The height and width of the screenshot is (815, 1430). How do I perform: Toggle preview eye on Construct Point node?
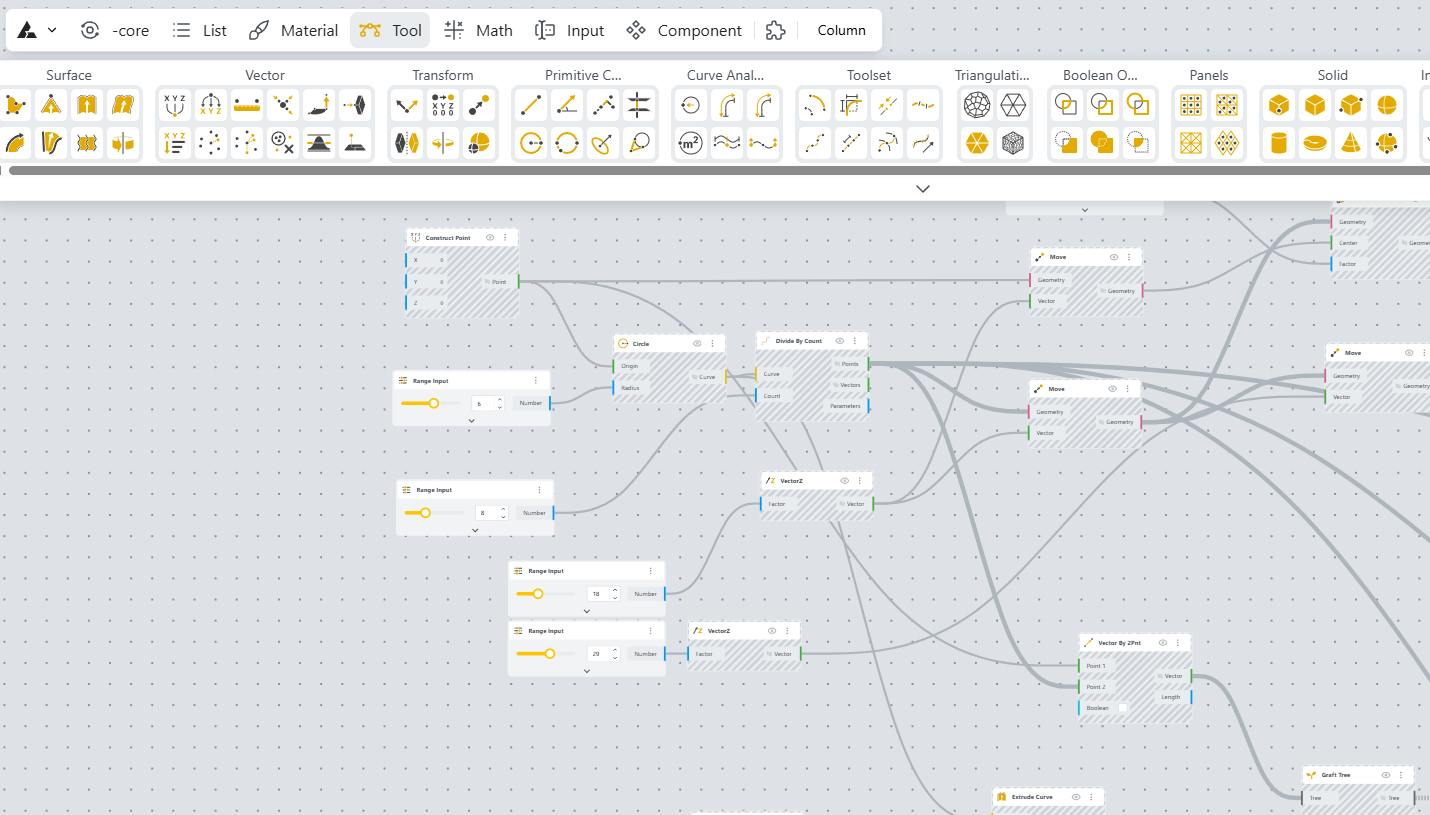coord(490,238)
